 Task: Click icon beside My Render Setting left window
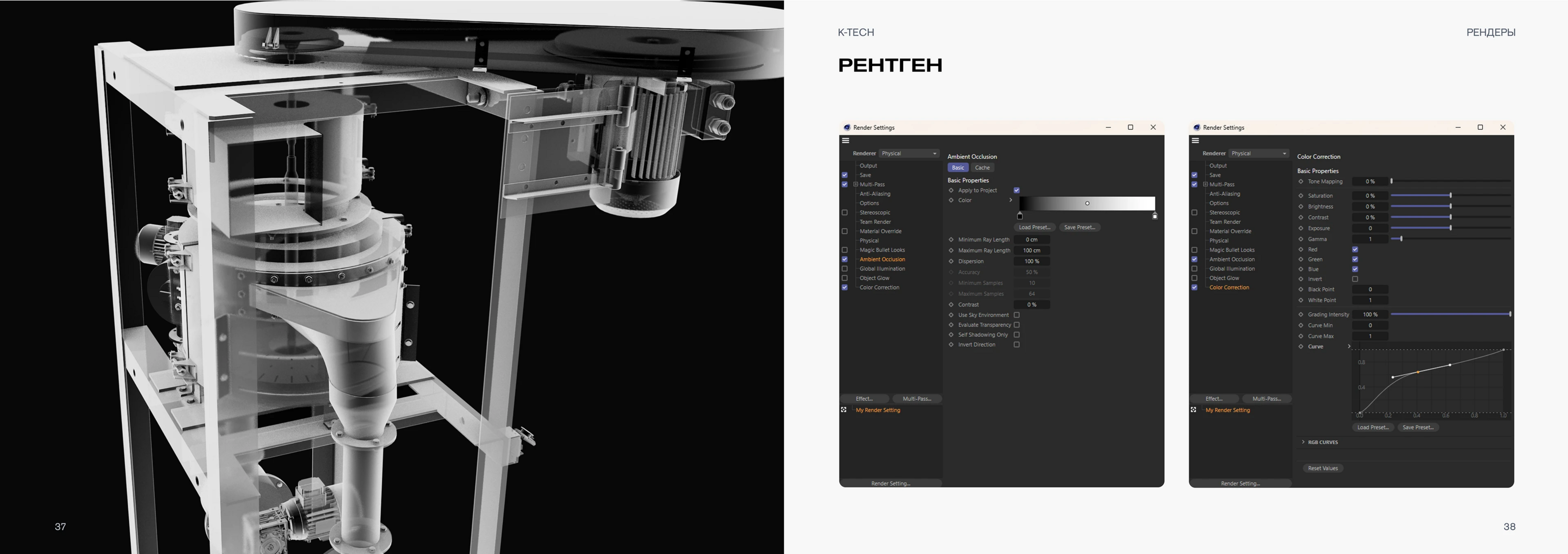(844, 409)
